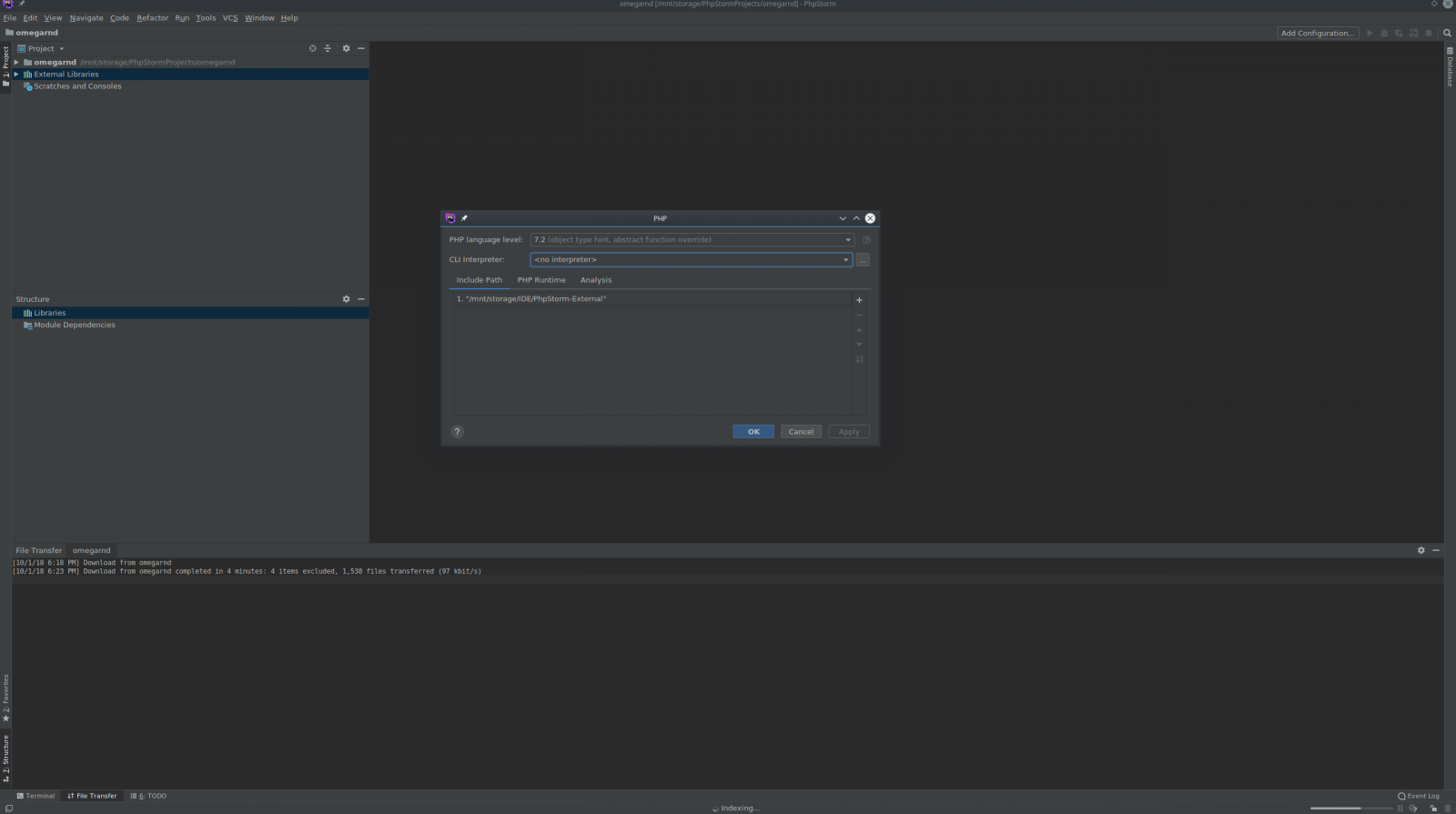Click the help icon beside PHP language level
Screen dimensions: 1456x814
[x=866, y=240]
